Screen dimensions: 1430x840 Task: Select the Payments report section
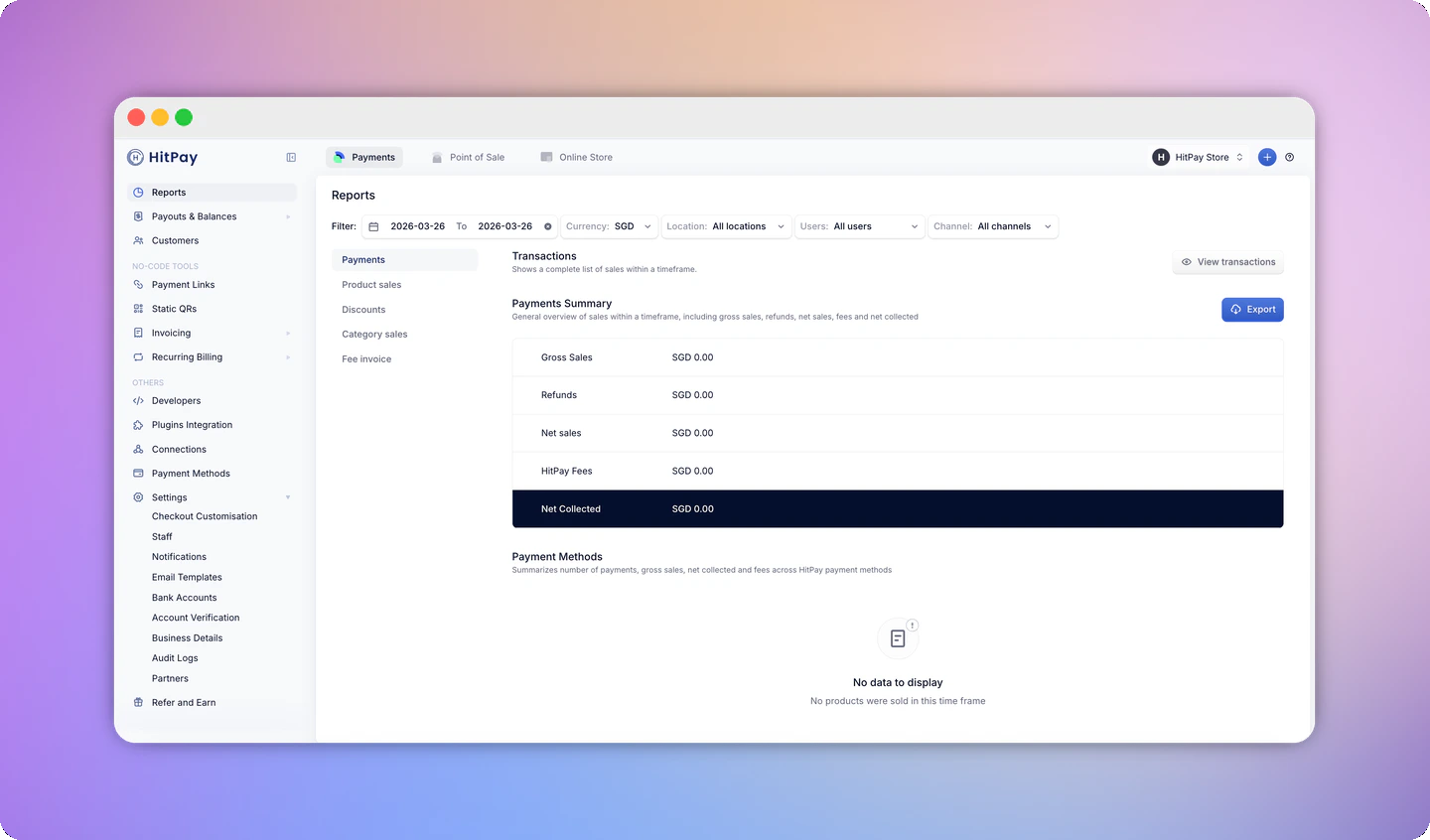pyautogui.click(x=404, y=260)
